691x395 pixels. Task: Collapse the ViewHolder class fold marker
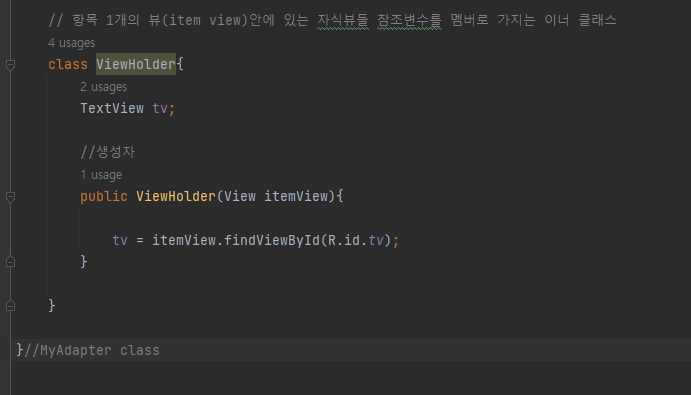[x=11, y=65]
